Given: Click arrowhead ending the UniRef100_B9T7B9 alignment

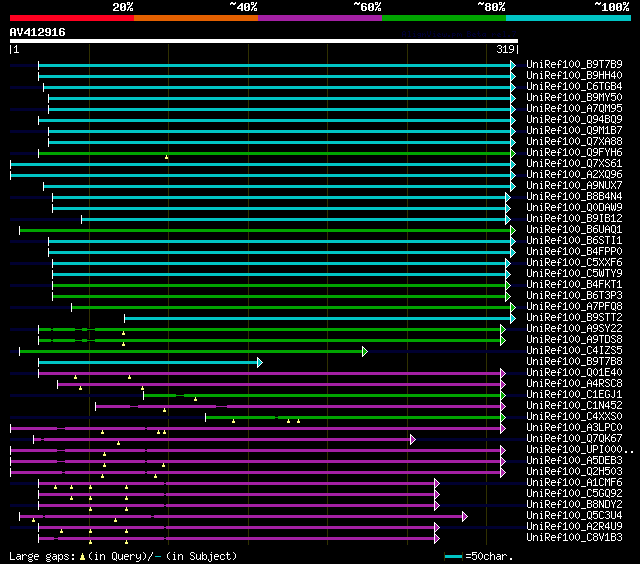Looking at the screenshot, I should [x=513, y=65].
